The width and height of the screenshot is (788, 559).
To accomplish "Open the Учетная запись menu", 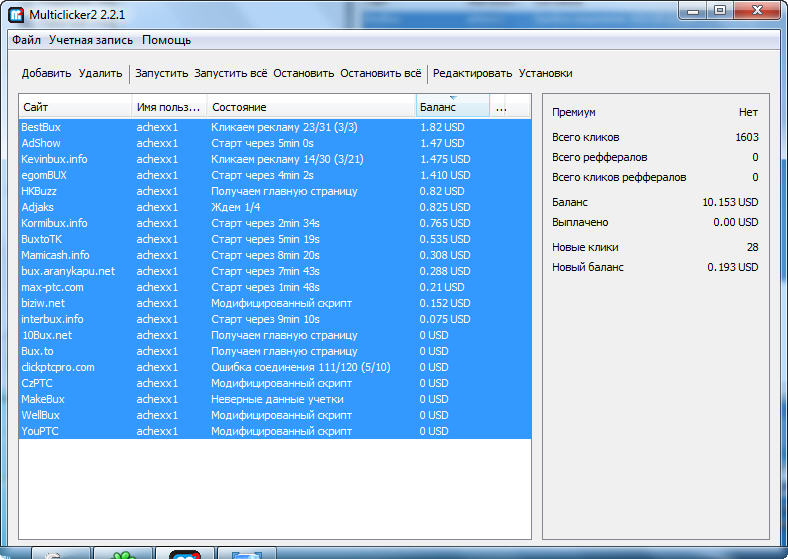I will [x=90, y=40].
